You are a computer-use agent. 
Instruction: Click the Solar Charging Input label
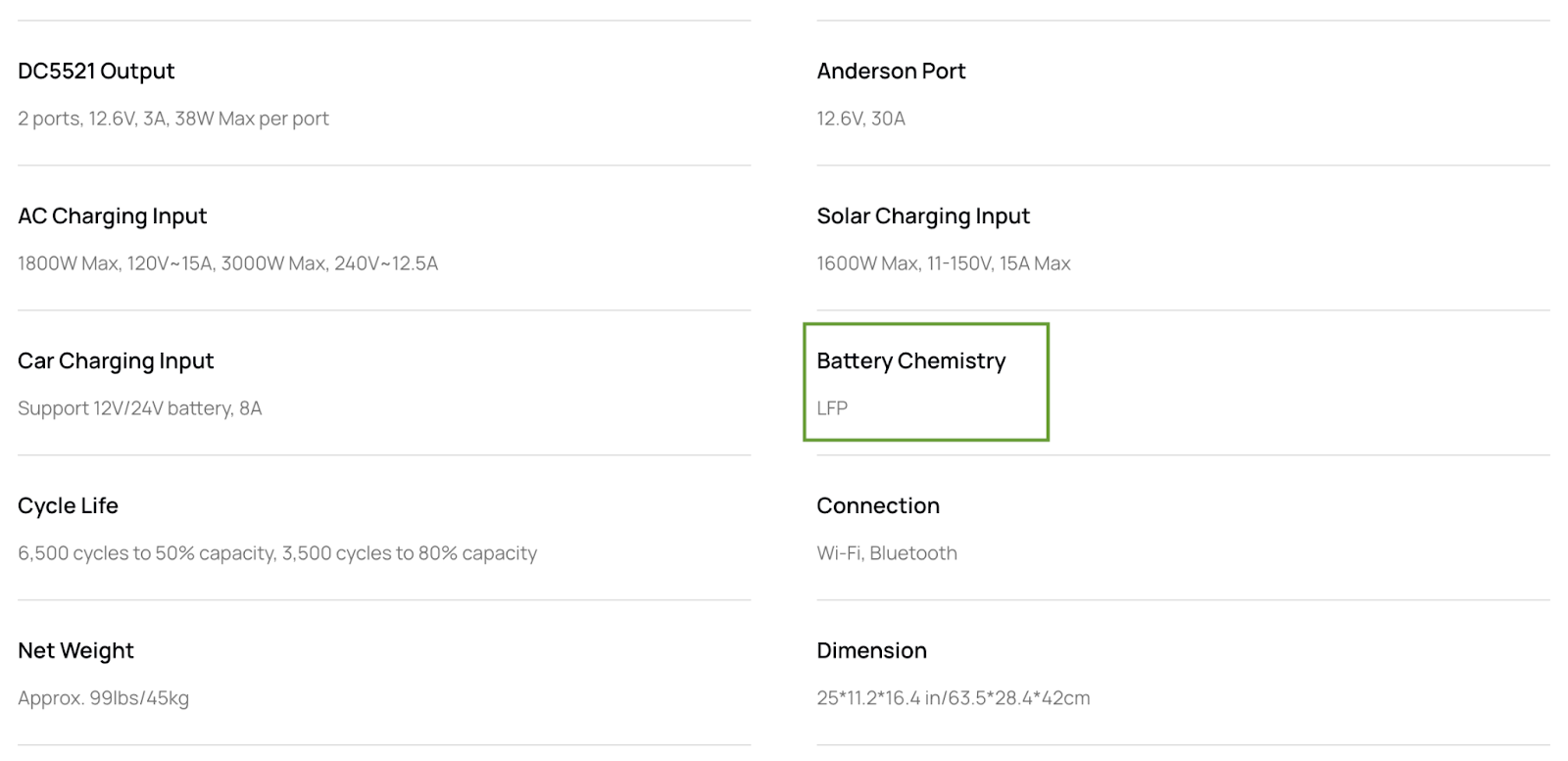[x=923, y=216]
